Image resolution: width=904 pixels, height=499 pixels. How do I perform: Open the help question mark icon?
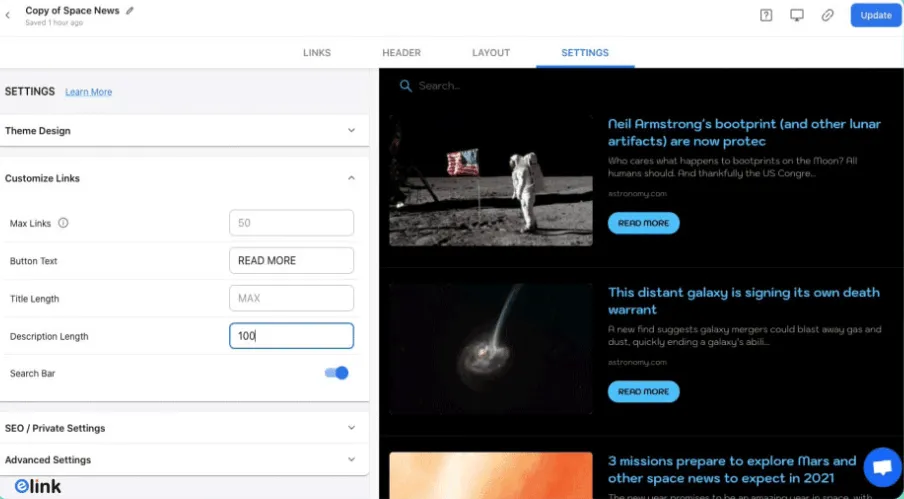pos(766,16)
